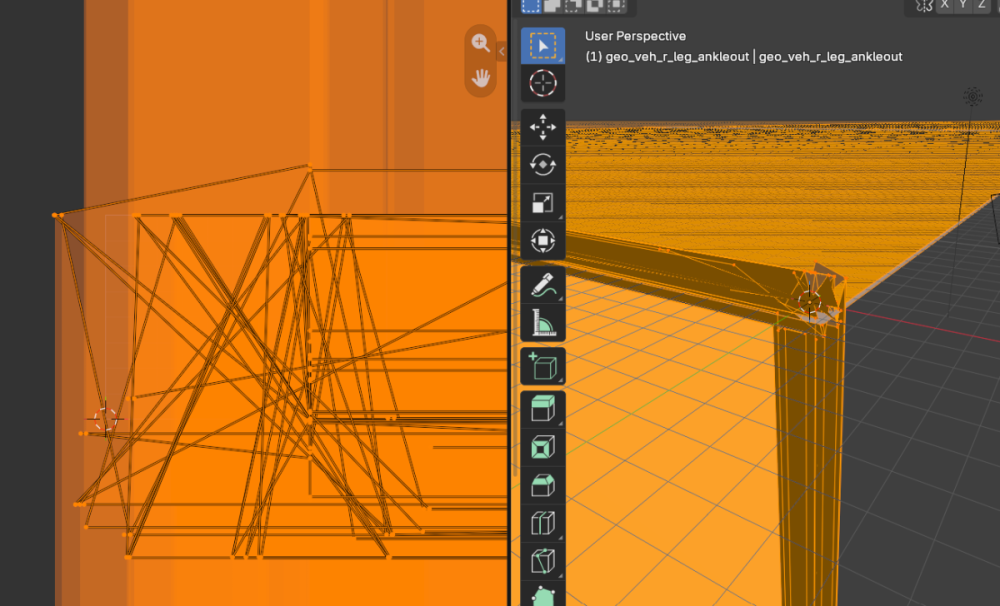Select the Move tool

pos(543,127)
